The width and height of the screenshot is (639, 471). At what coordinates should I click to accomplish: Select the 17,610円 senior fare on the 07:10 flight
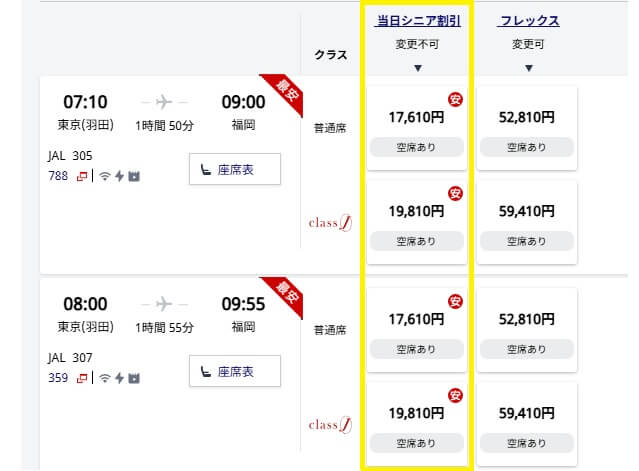tap(416, 128)
